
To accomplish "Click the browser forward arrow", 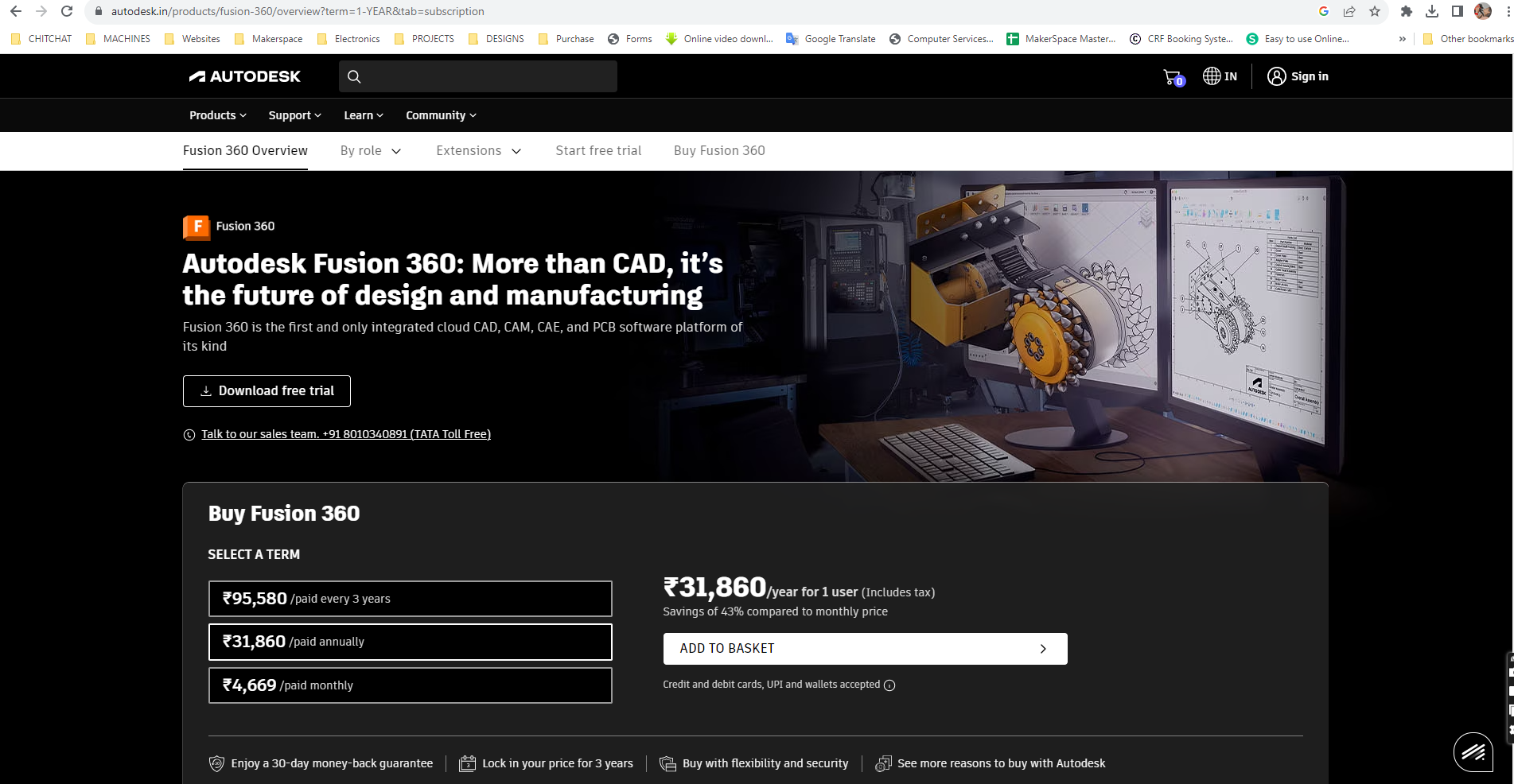I will pos(41,11).
